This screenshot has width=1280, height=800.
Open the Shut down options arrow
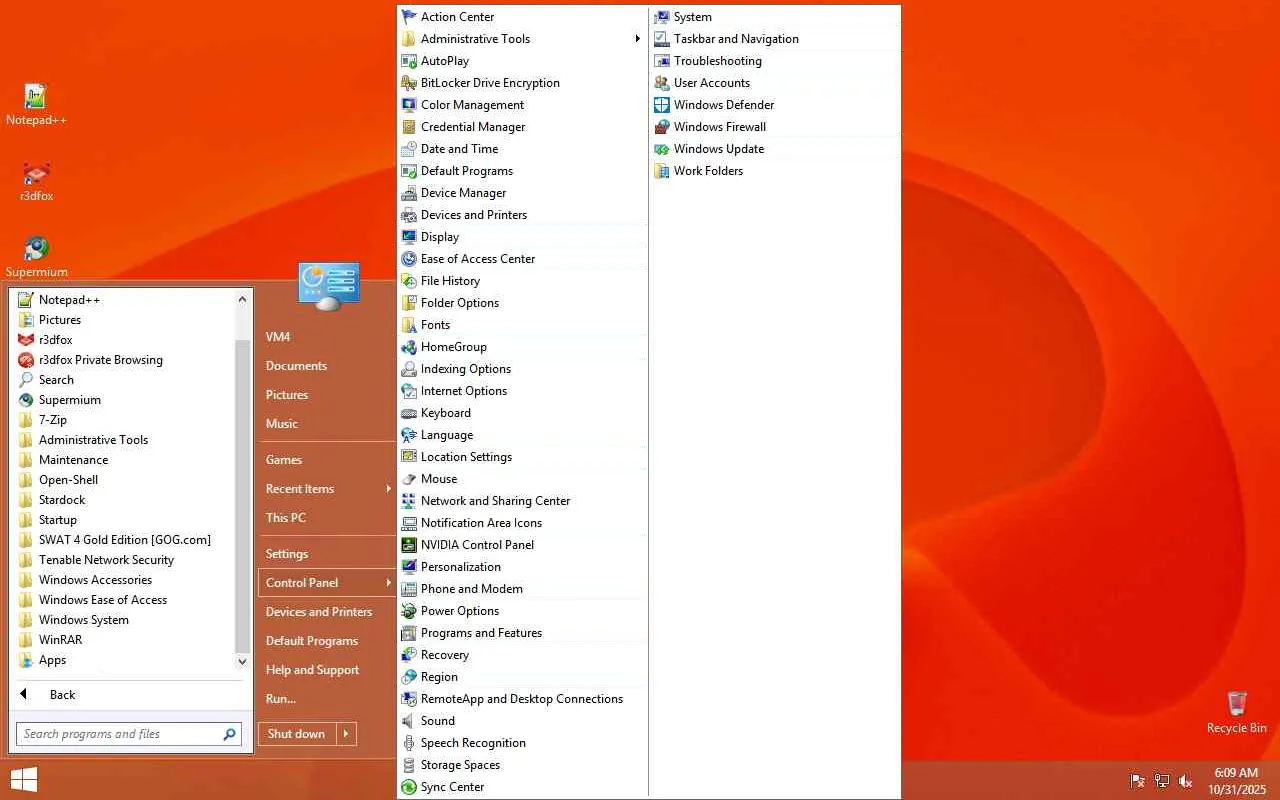point(345,734)
